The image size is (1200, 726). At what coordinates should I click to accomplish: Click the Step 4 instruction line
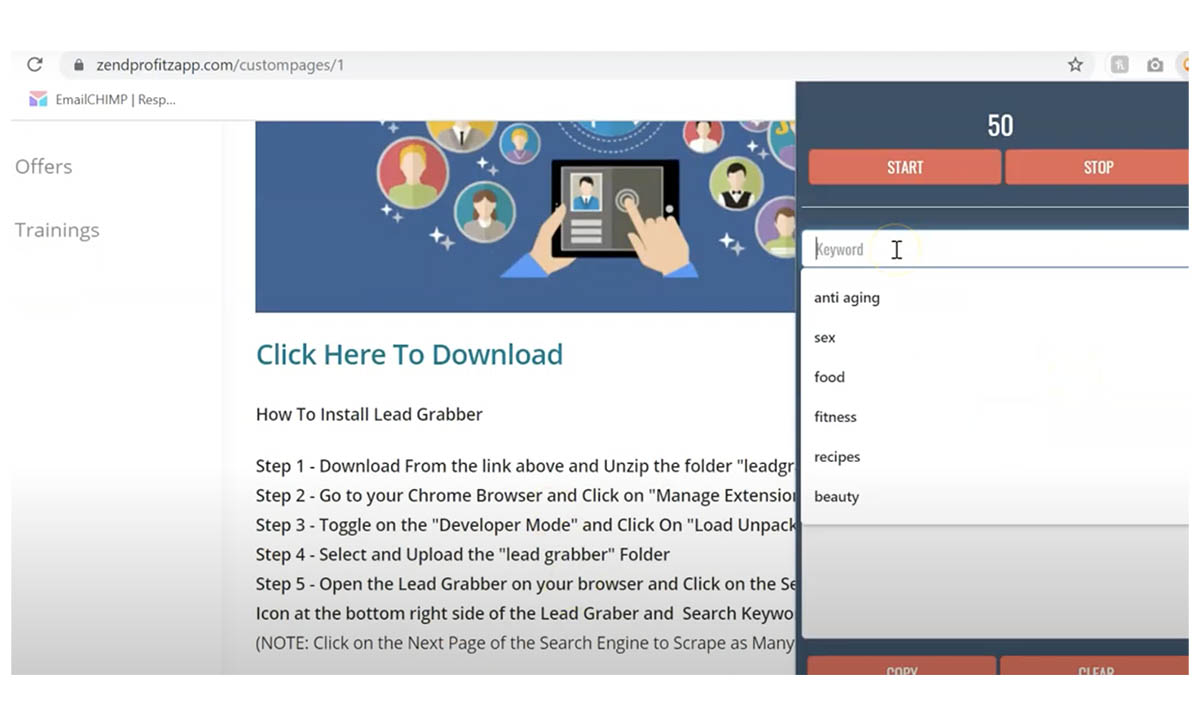click(463, 554)
